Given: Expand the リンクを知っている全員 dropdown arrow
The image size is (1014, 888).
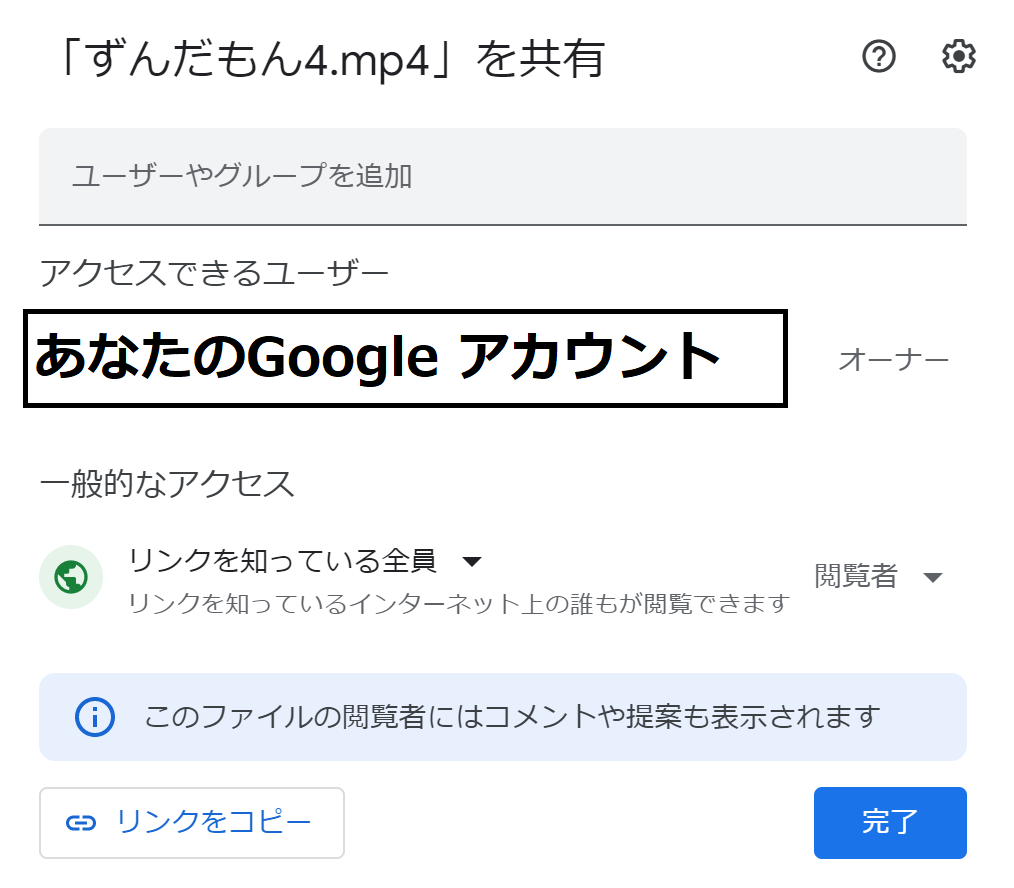Looking at the screenshot, I should point(473,562).
